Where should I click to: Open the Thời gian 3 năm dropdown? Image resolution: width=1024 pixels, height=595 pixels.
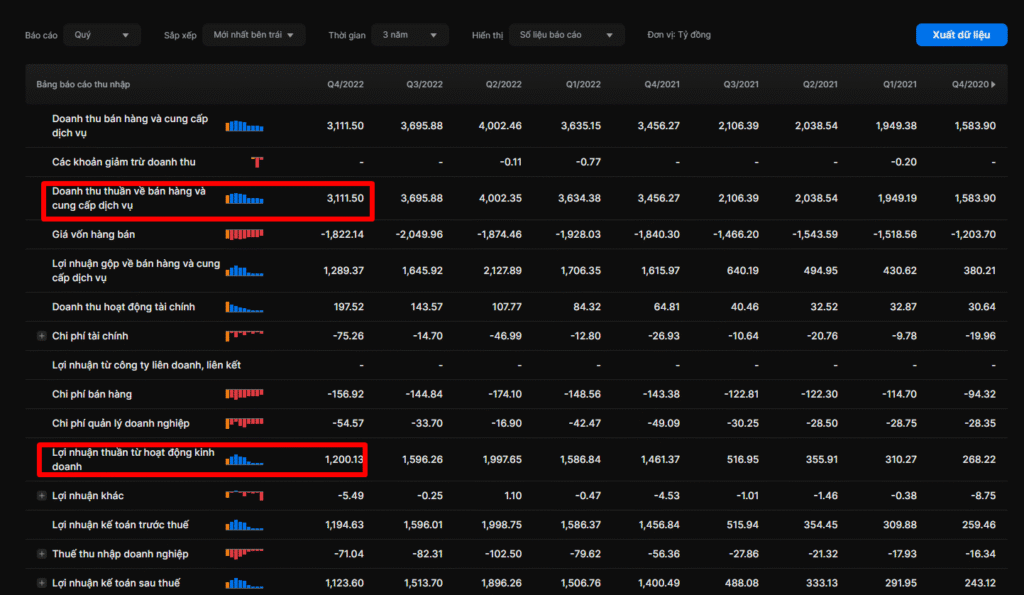pos(409,35)
